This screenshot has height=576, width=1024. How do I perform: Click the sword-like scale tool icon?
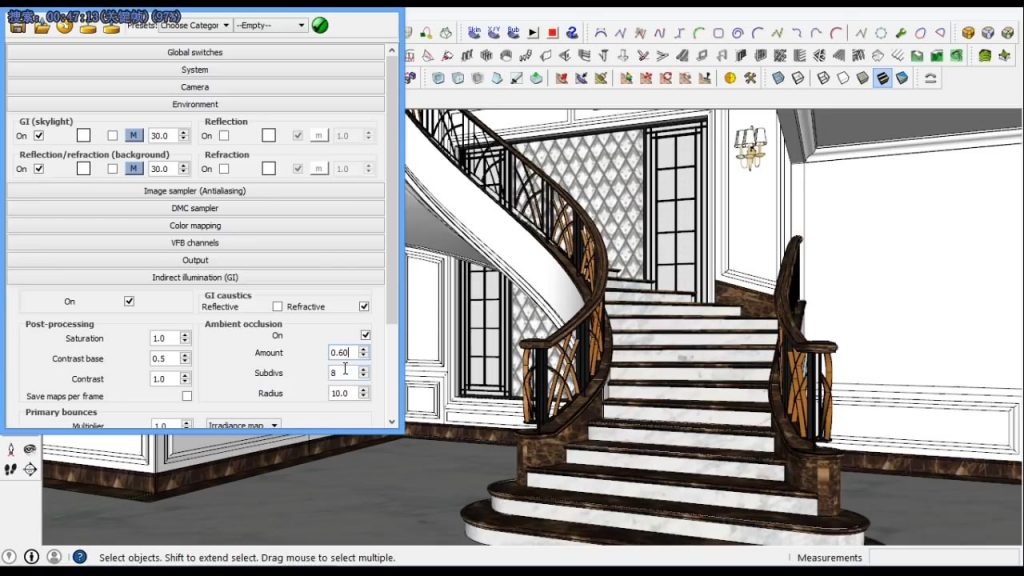click(x=517, y=78)
